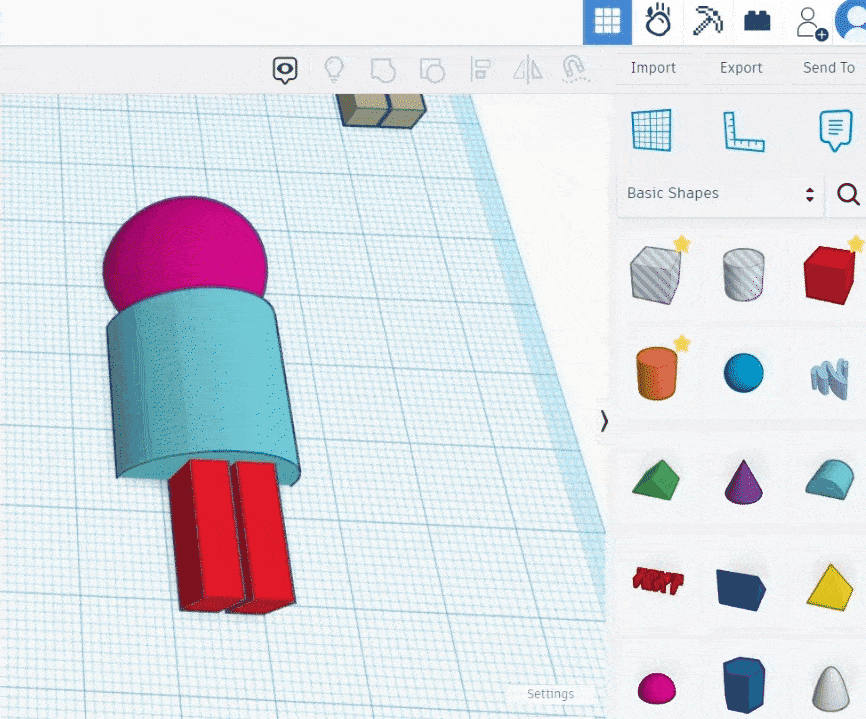Select the teal round-roof body on the workplane
This screenshot has width=866, height=719.
[x=201, y=382]
